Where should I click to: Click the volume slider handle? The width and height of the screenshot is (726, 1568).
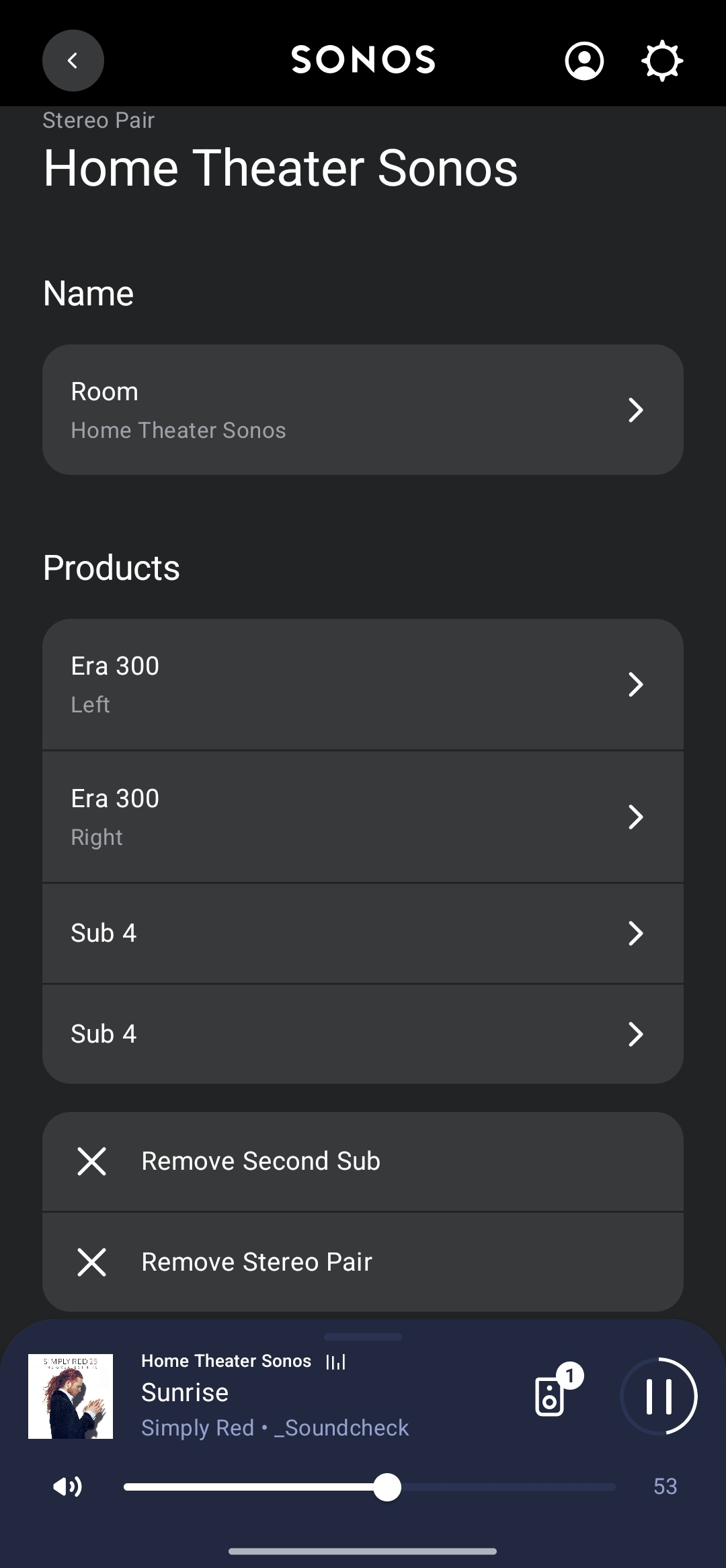click(387, 1487)
